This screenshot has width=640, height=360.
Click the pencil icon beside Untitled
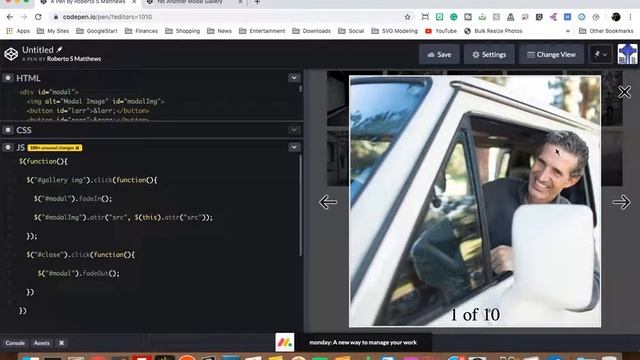coord(60,49)
